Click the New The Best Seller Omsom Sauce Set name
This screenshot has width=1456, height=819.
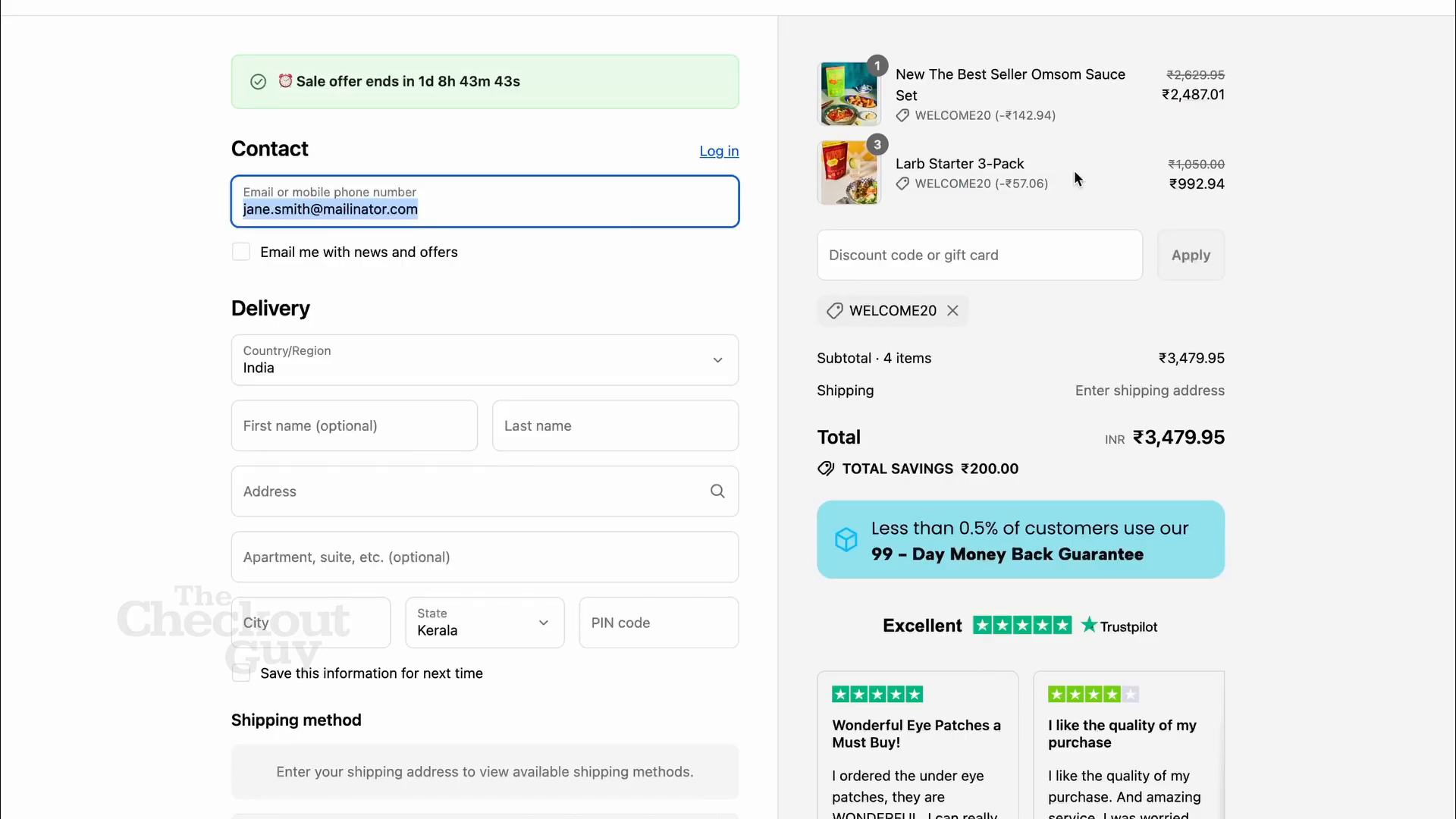(x=1010, y=85)
